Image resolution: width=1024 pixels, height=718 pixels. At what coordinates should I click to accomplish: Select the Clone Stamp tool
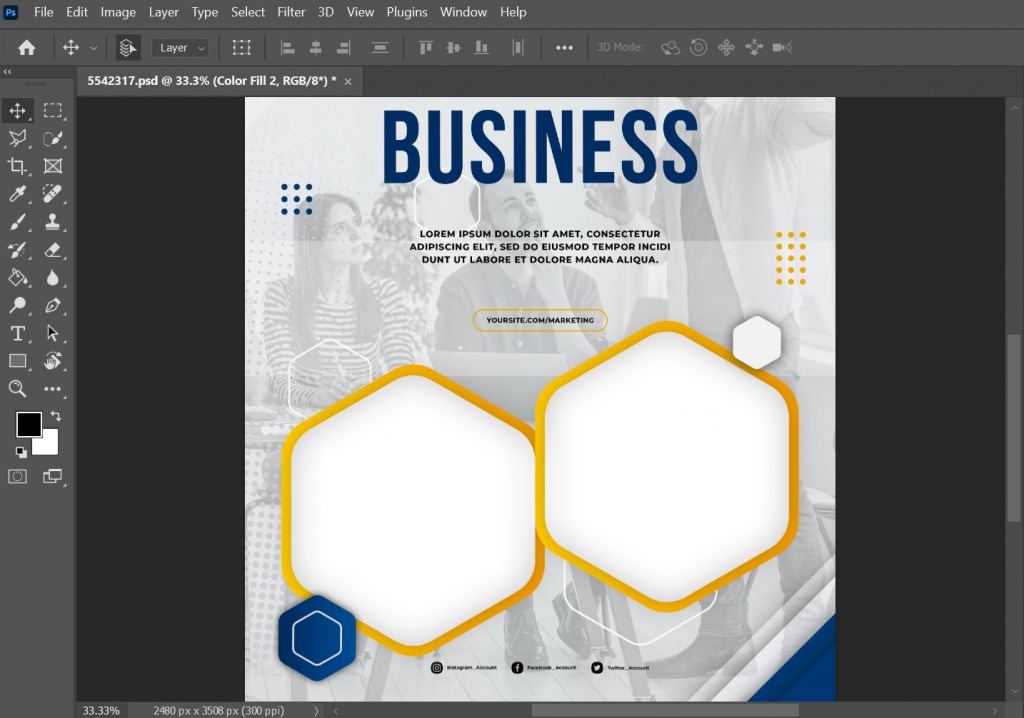pyautogui.click(x=54, y=222)
